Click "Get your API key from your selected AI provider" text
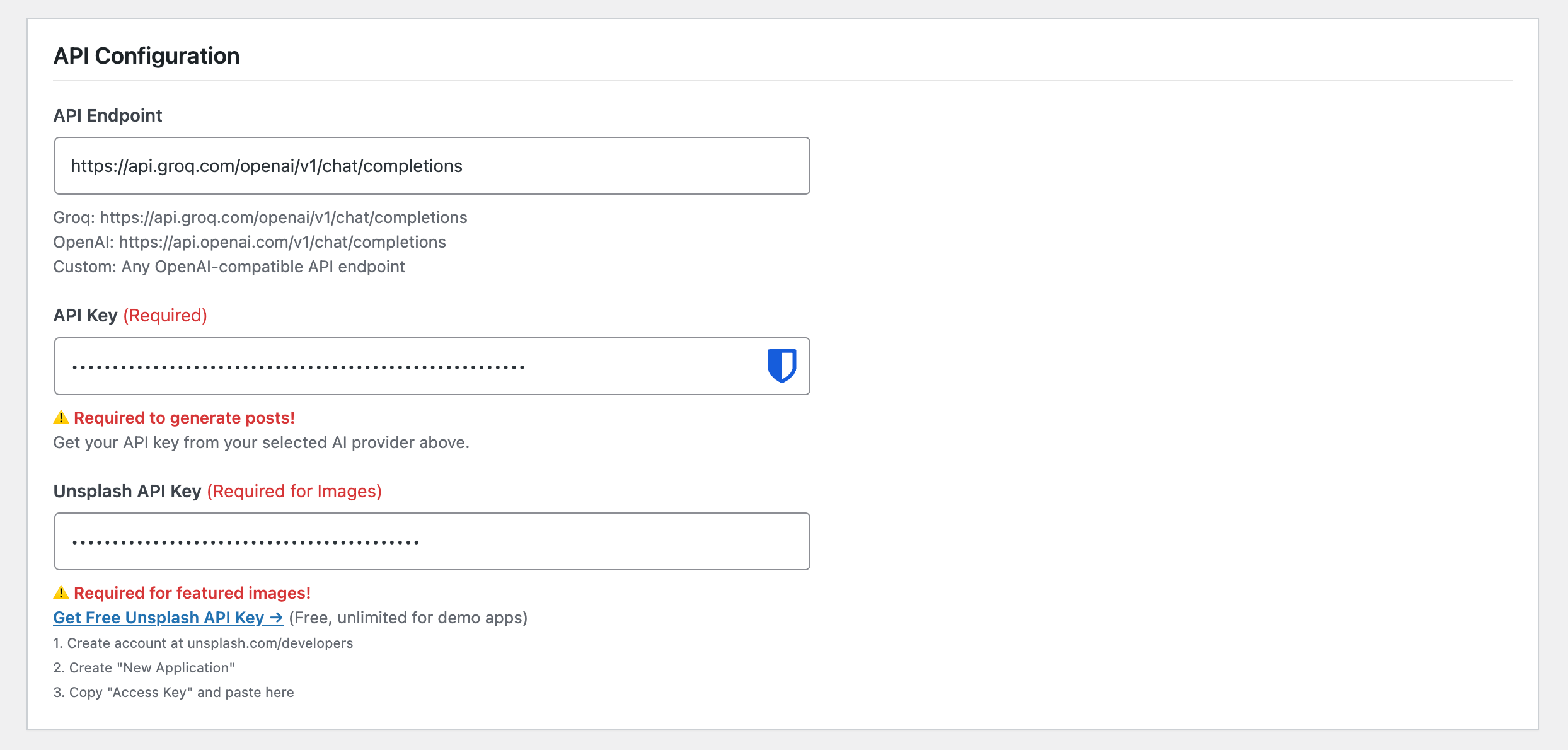 tap(261, 442)
